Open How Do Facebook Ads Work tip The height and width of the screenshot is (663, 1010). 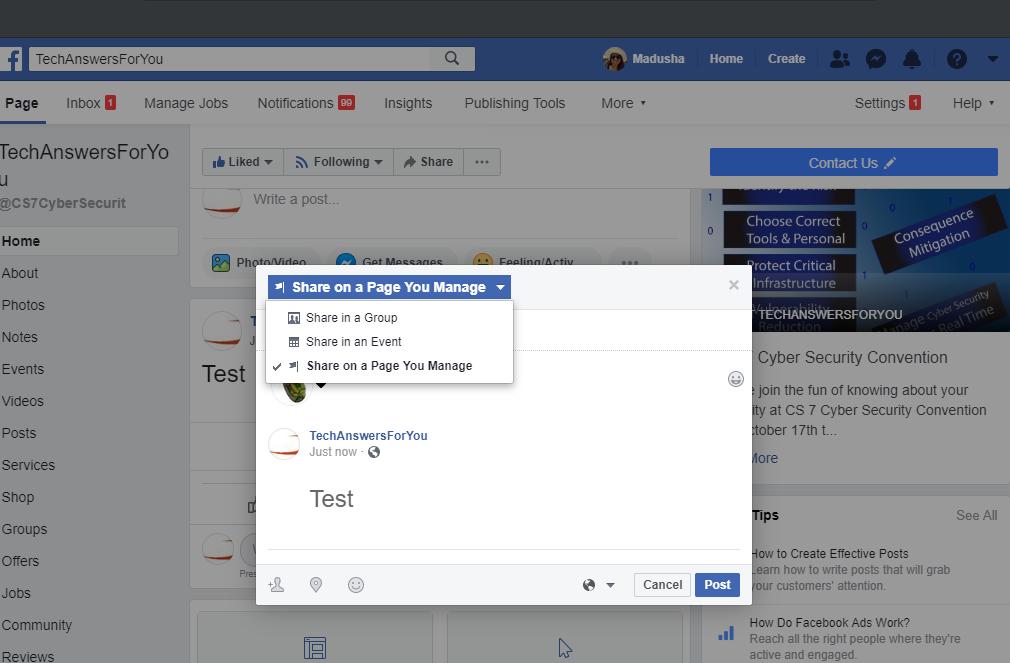pos(830,622)
